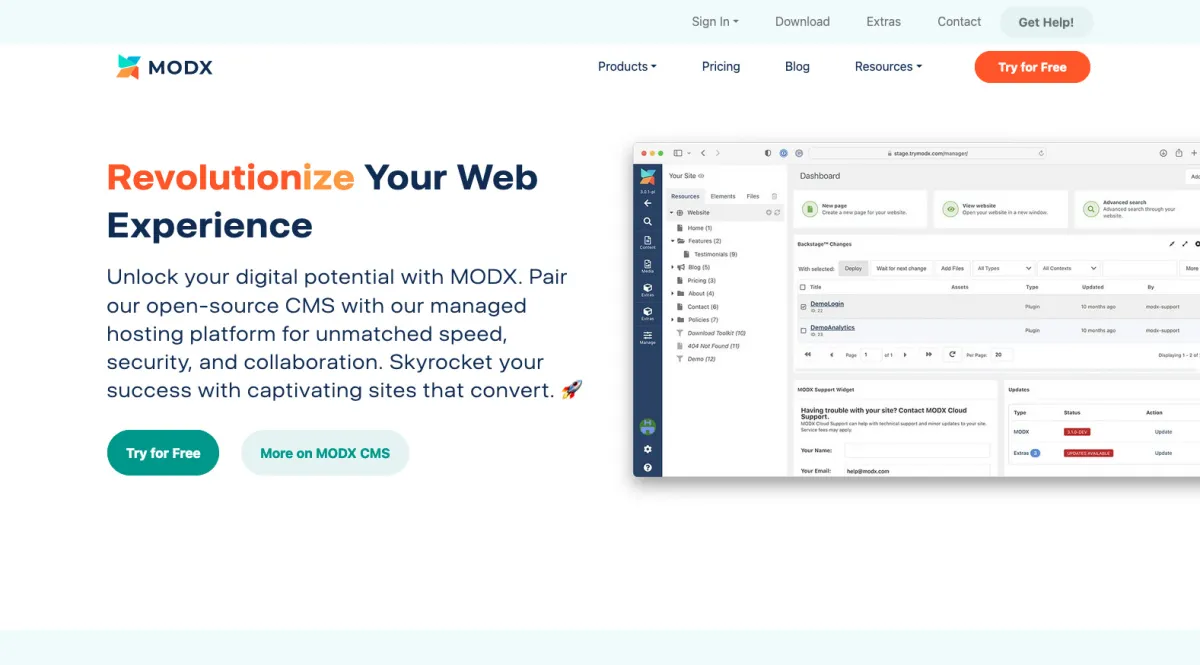
Task: Switch to the Resources tab
Action: coord(685,196)
